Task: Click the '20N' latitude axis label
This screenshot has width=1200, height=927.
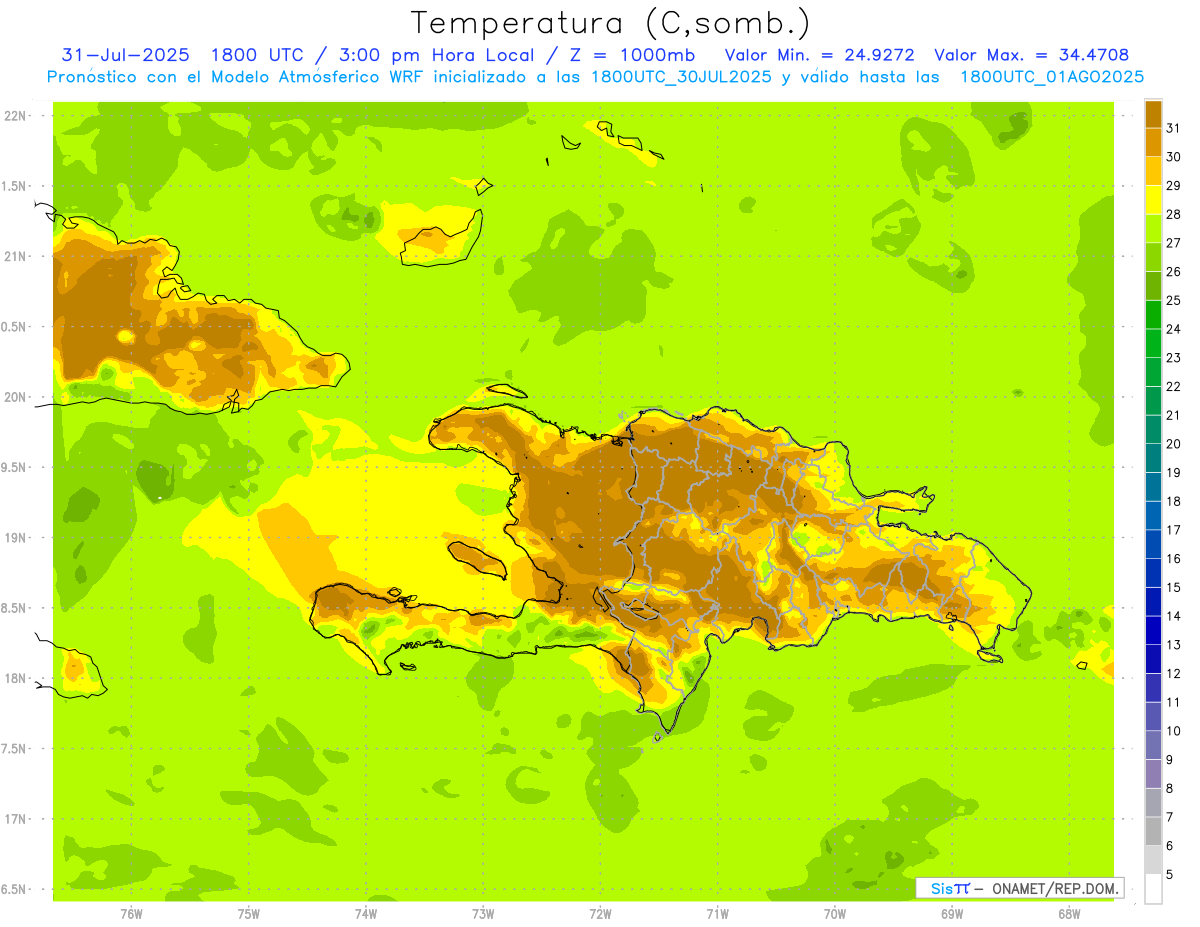Action: tap(15, 397)
